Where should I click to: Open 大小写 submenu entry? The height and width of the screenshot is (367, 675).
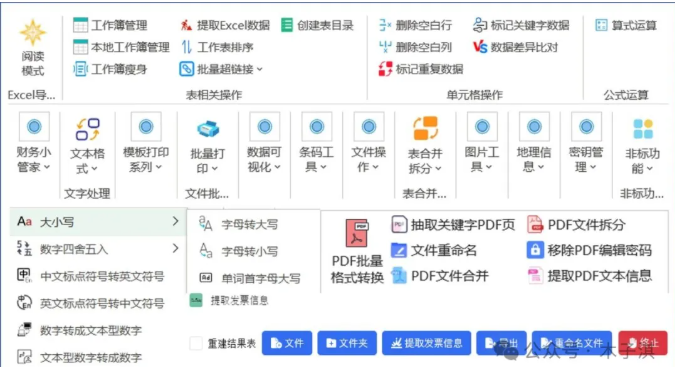[x=98, y=222]
